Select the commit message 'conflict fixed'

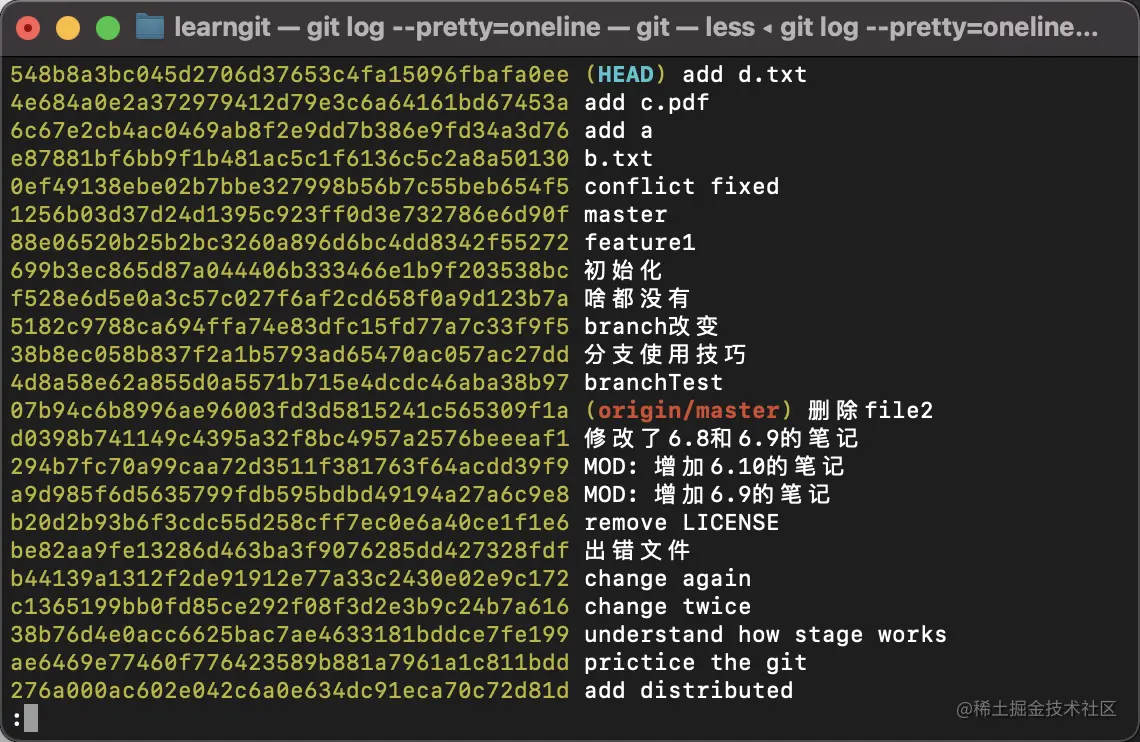tap(682, 186)
